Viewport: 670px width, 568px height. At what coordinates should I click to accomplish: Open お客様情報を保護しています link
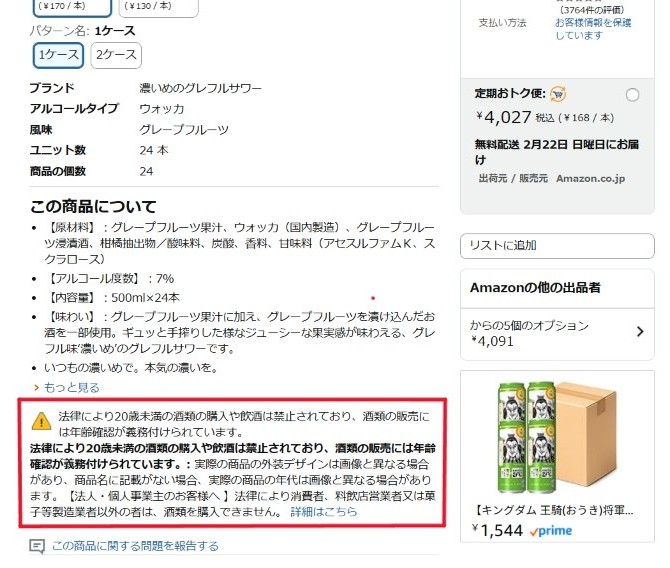(x=593, y=29)
